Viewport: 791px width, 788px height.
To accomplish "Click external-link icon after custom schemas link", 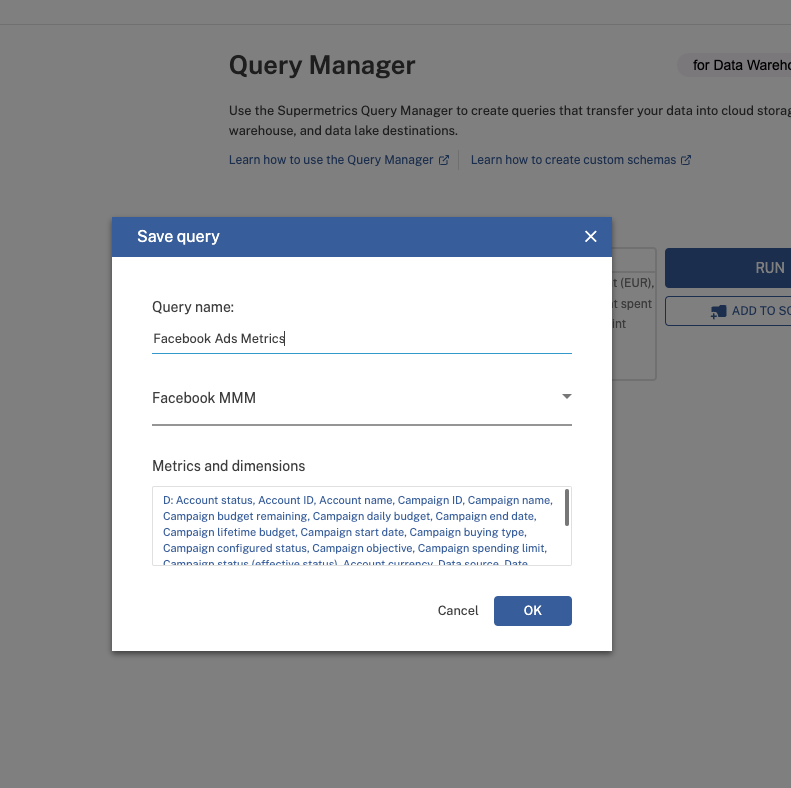I will click(686, 160).
